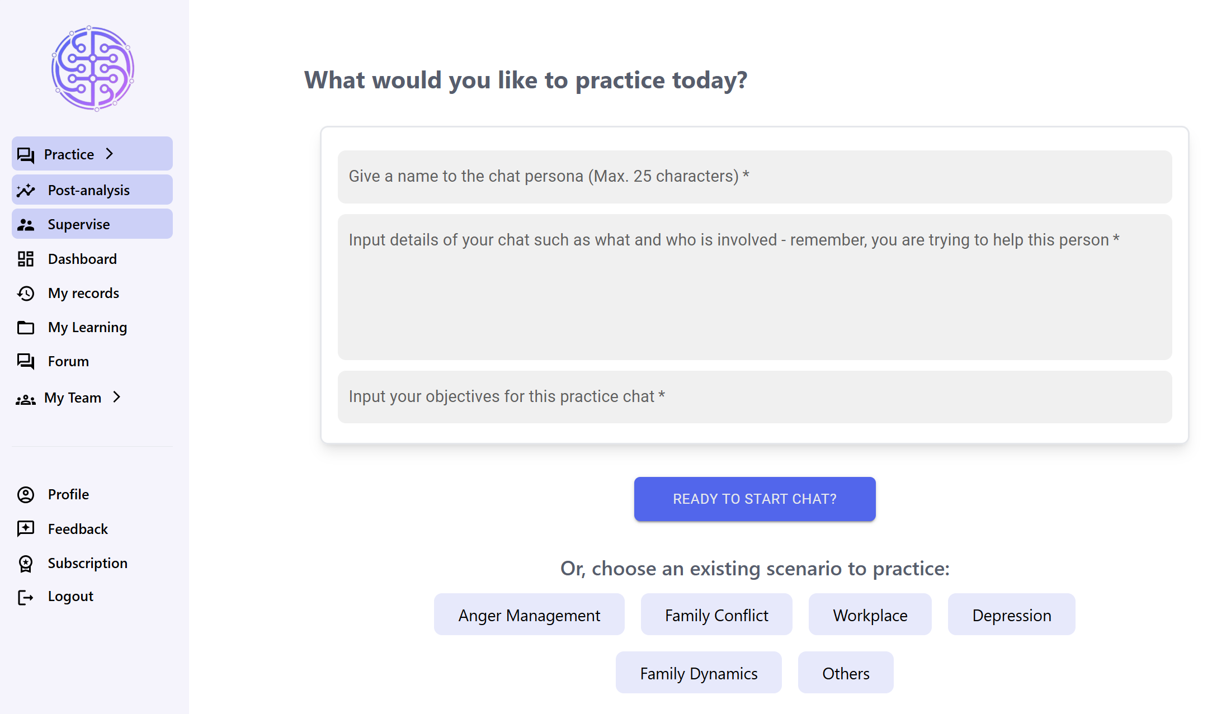Image resolution: width=1212 pixels, height=714 pixels.
Task: Click the Feedback comment icon
Action: [x=26, y=529]
